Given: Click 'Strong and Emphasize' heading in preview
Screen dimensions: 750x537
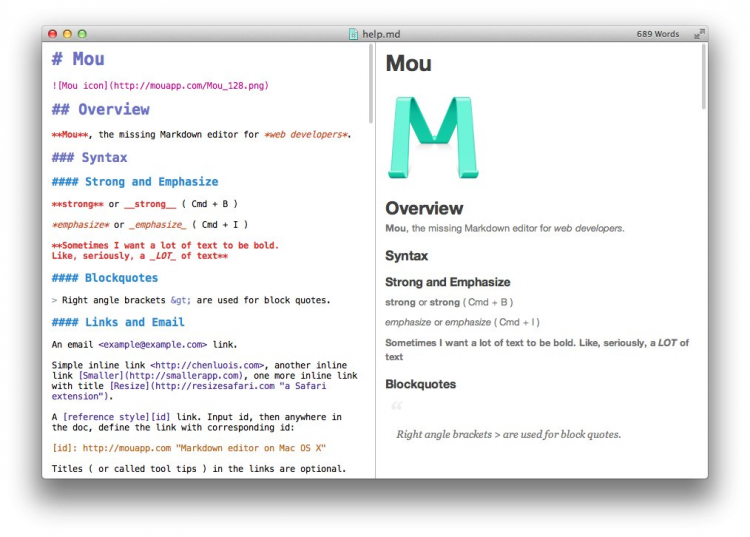Looking at the screenshot, I should 448,282.
